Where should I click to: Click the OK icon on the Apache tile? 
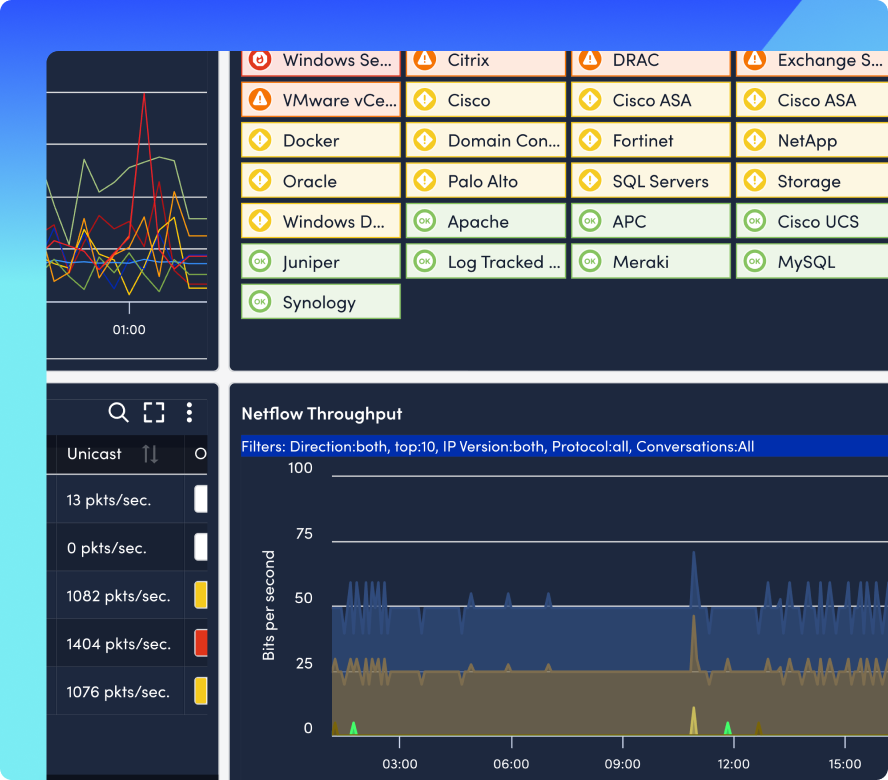point(425,221)
